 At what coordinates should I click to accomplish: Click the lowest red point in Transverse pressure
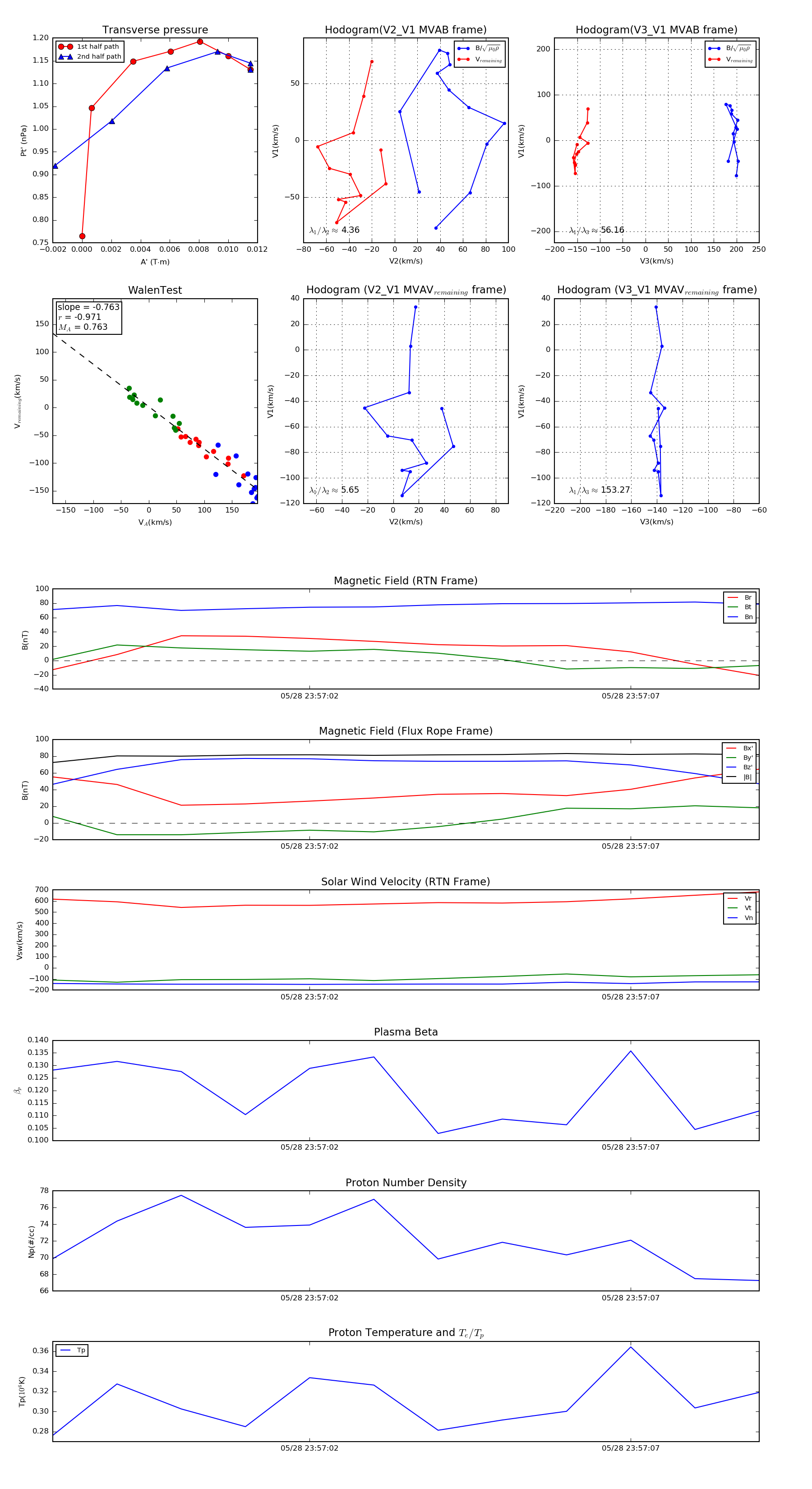point(82,236)
